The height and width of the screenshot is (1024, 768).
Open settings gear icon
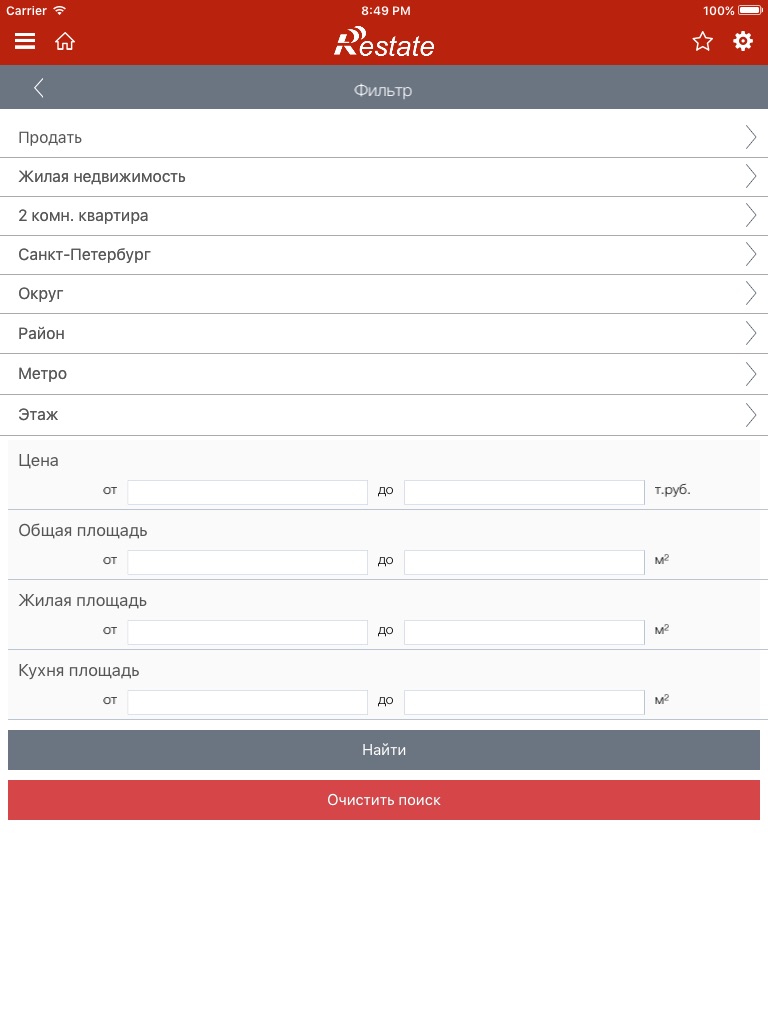743,41
